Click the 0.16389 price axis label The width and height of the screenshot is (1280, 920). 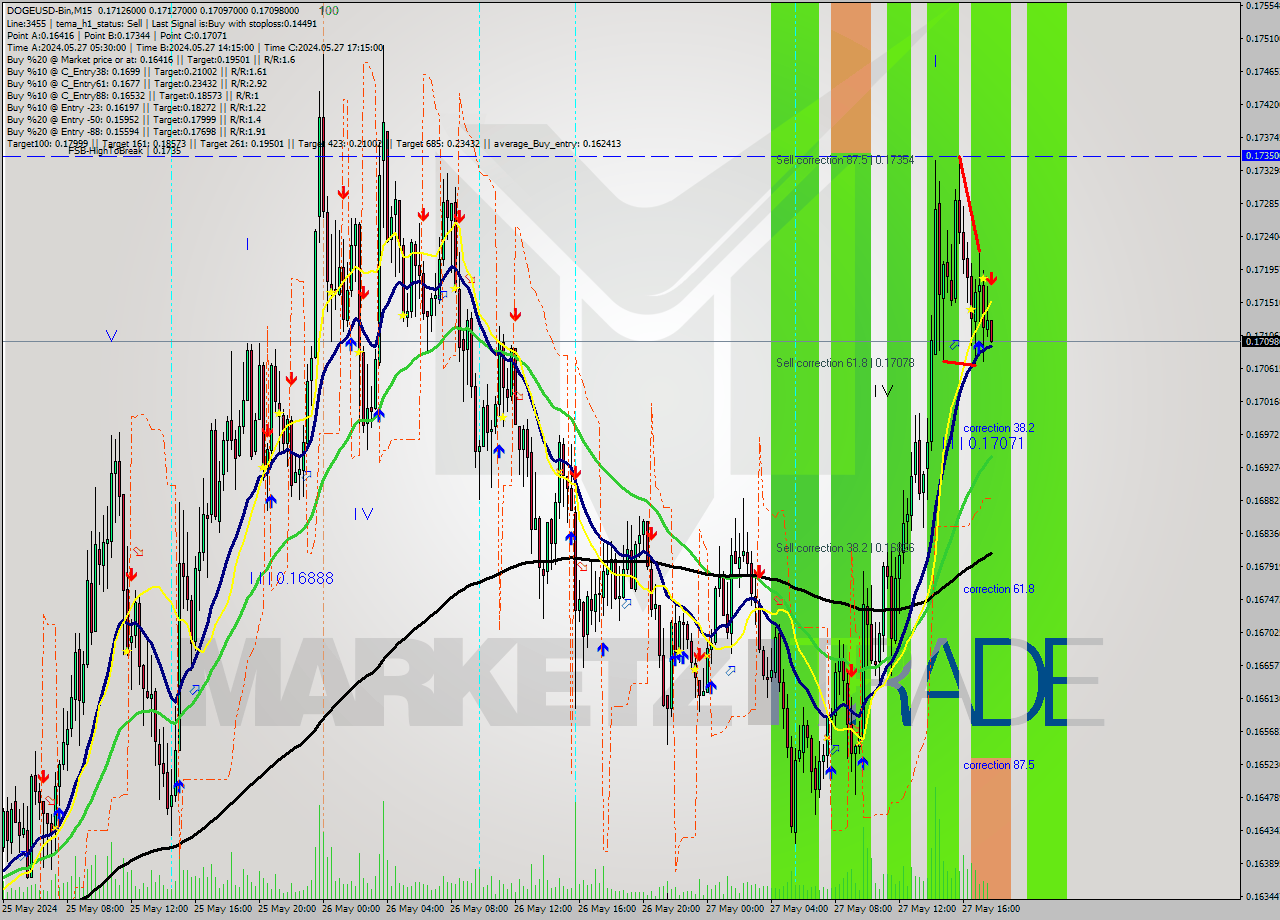(1262, 863)
